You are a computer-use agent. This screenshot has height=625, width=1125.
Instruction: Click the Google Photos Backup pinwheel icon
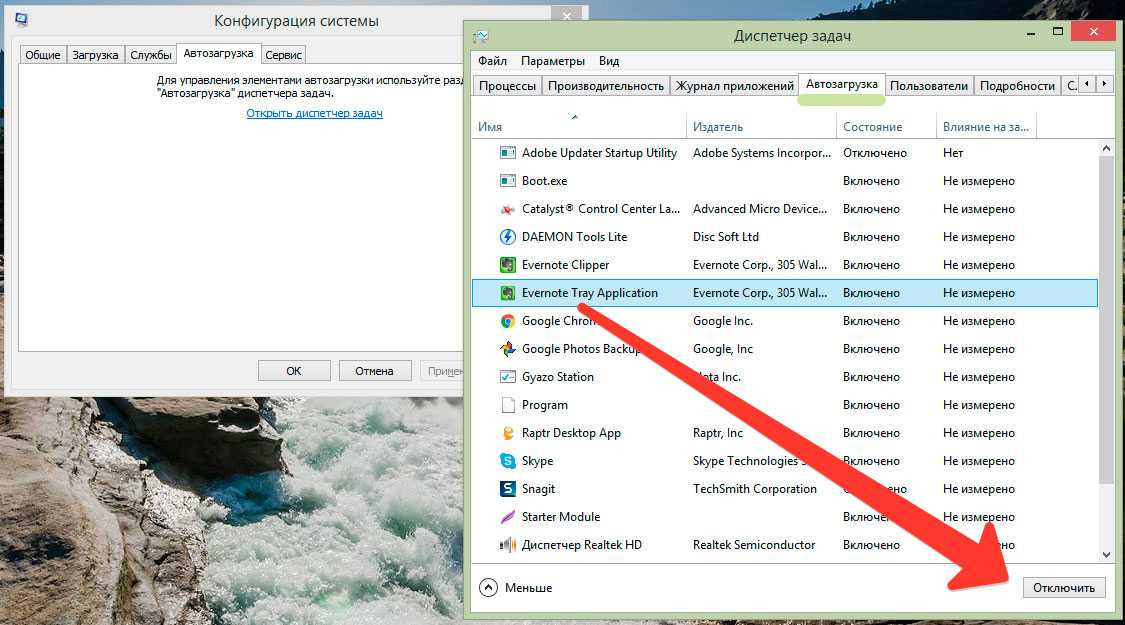507,349
